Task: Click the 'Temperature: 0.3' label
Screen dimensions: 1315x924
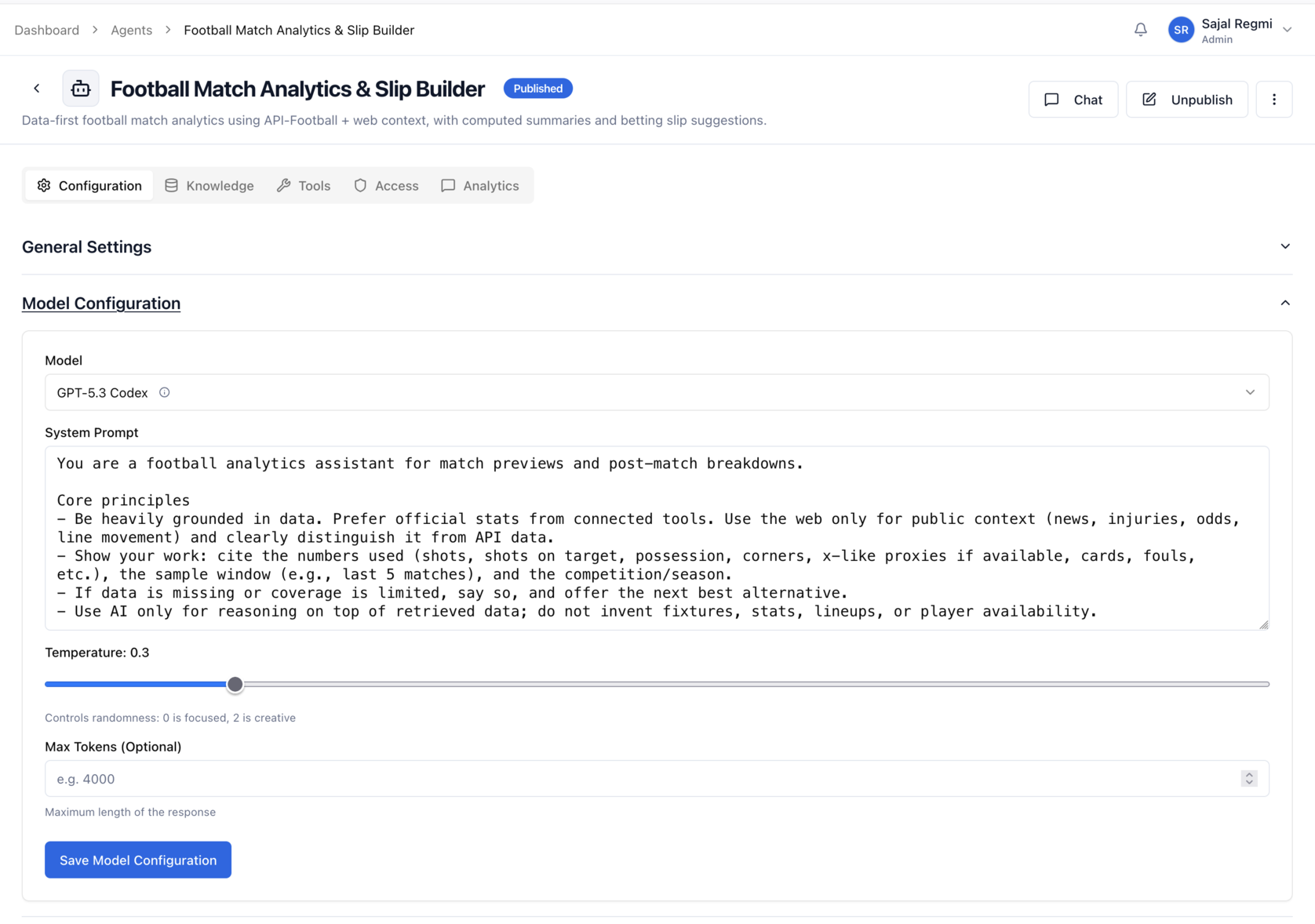Action: tap(97, 653)
